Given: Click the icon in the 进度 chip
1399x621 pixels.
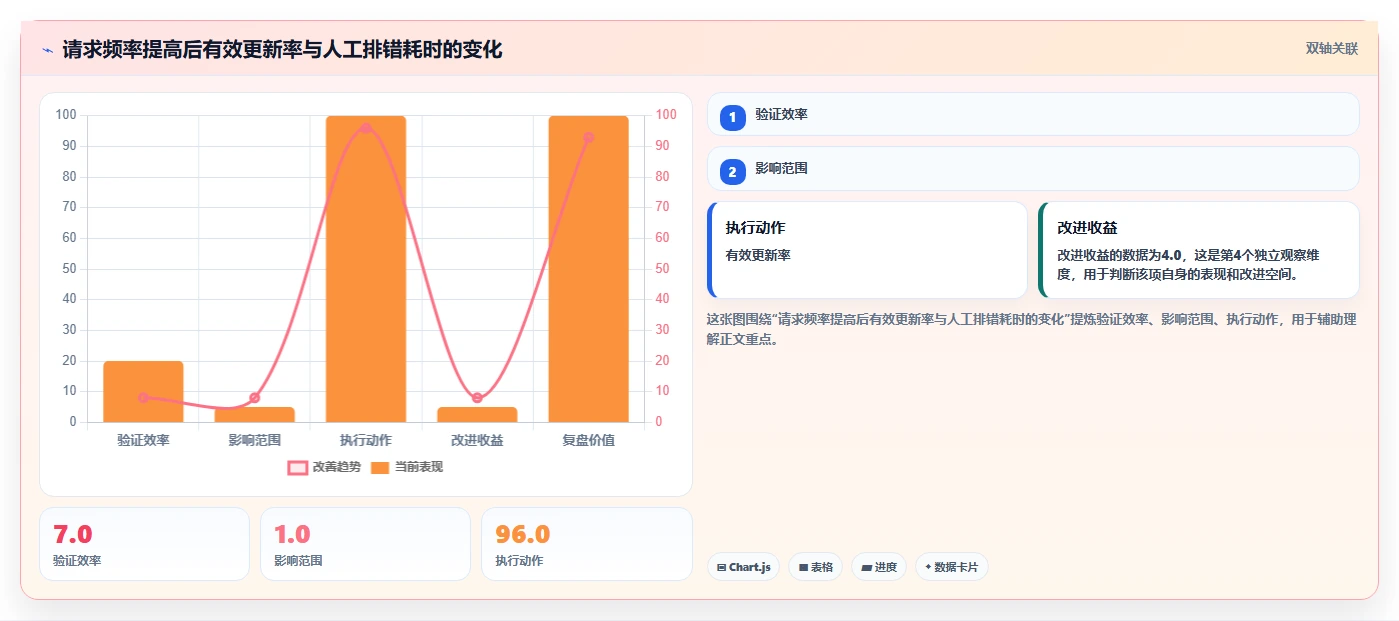Looking at the screenshot, I should (x=866, y=567).
